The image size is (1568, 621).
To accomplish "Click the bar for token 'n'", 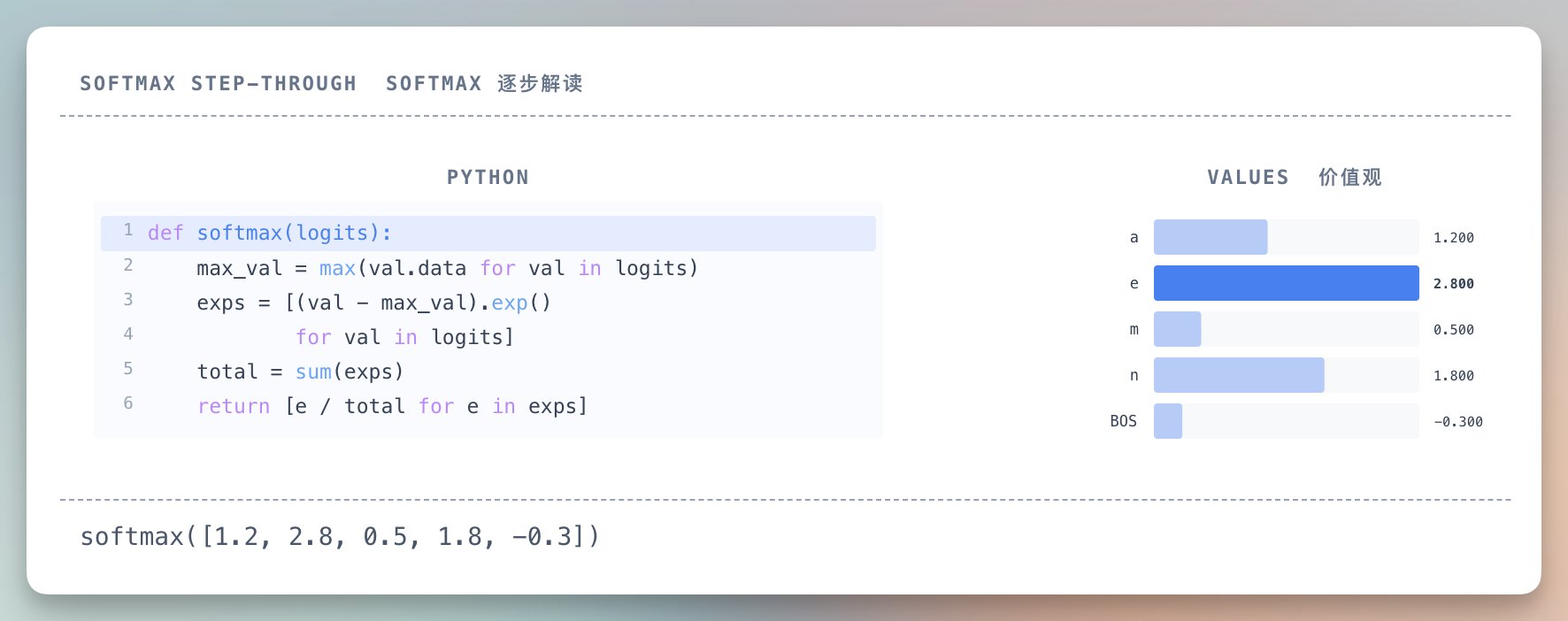I will pos(1238,375).
